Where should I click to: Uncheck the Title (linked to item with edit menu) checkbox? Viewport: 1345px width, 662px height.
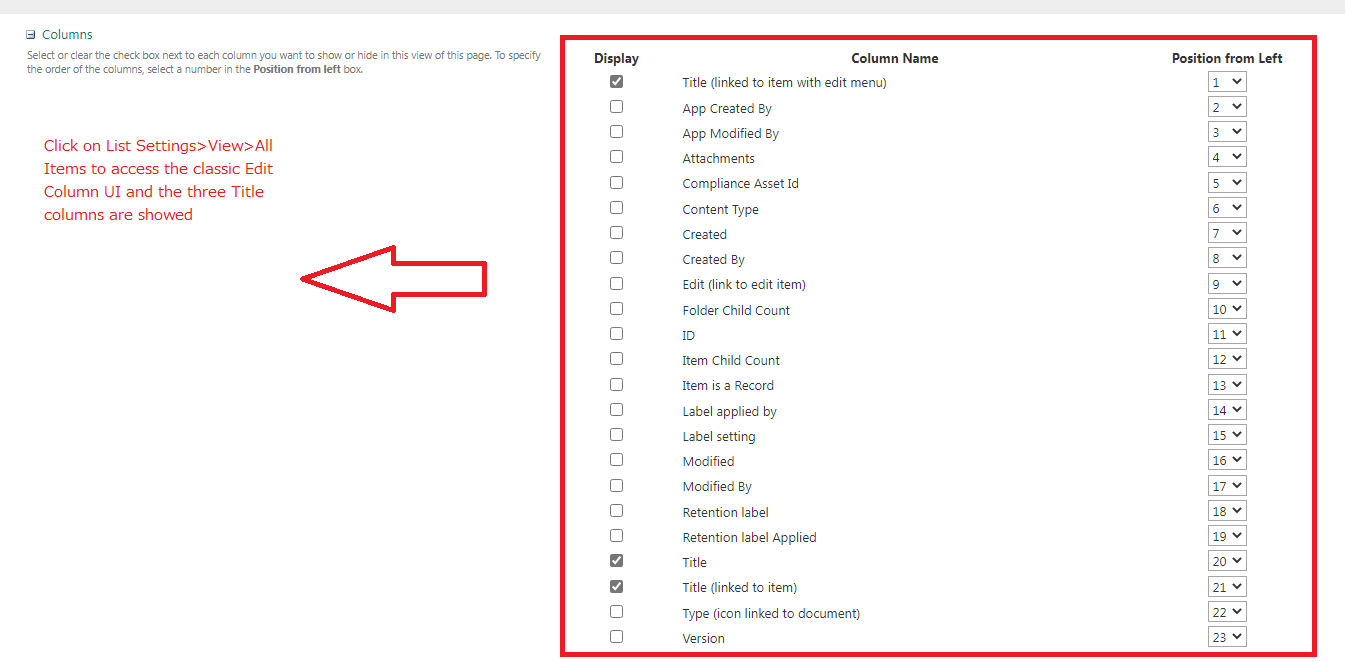(x=616, y=81)
